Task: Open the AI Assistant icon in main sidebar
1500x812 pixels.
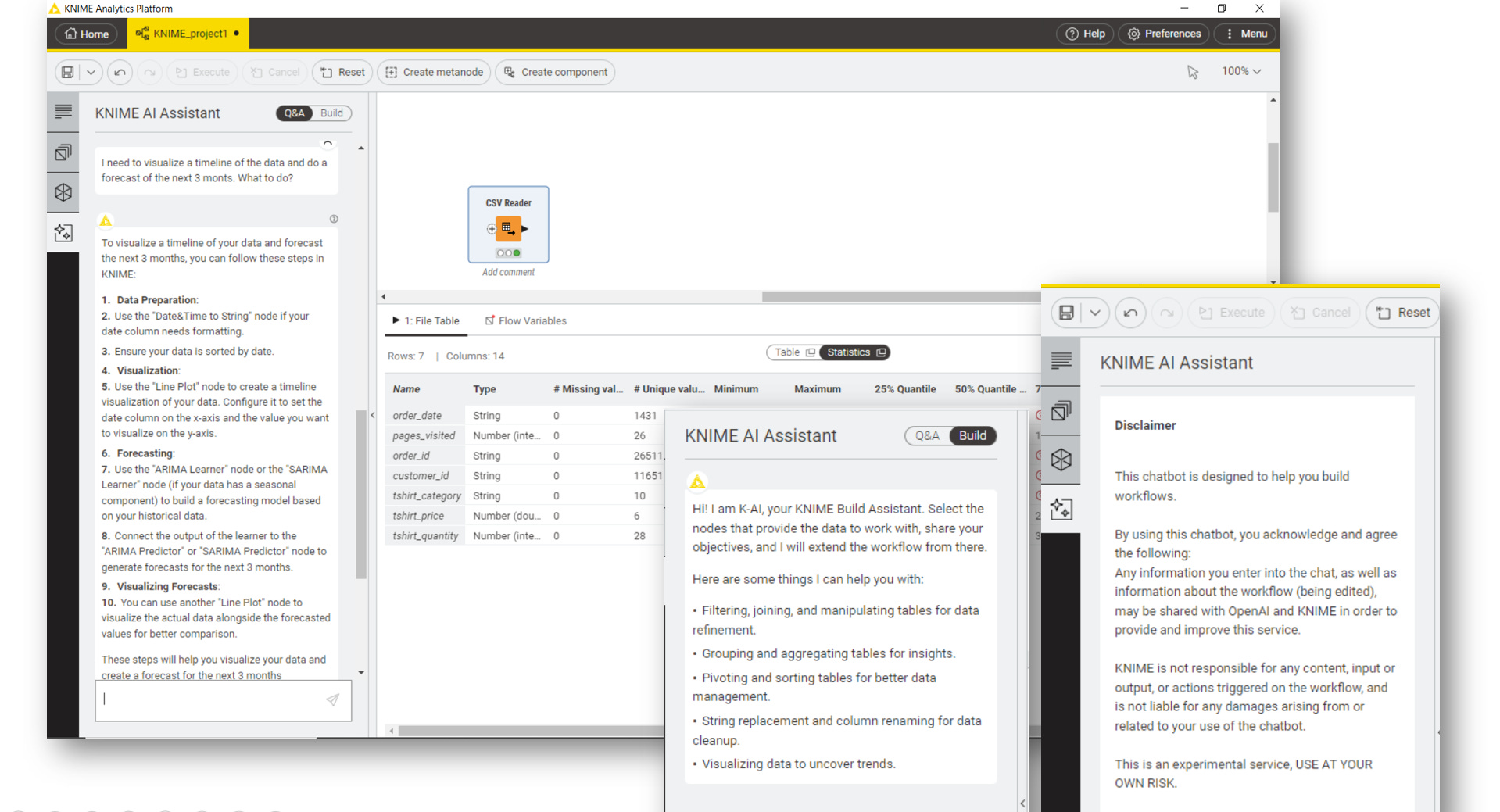Action: click(x=63, y=233)
